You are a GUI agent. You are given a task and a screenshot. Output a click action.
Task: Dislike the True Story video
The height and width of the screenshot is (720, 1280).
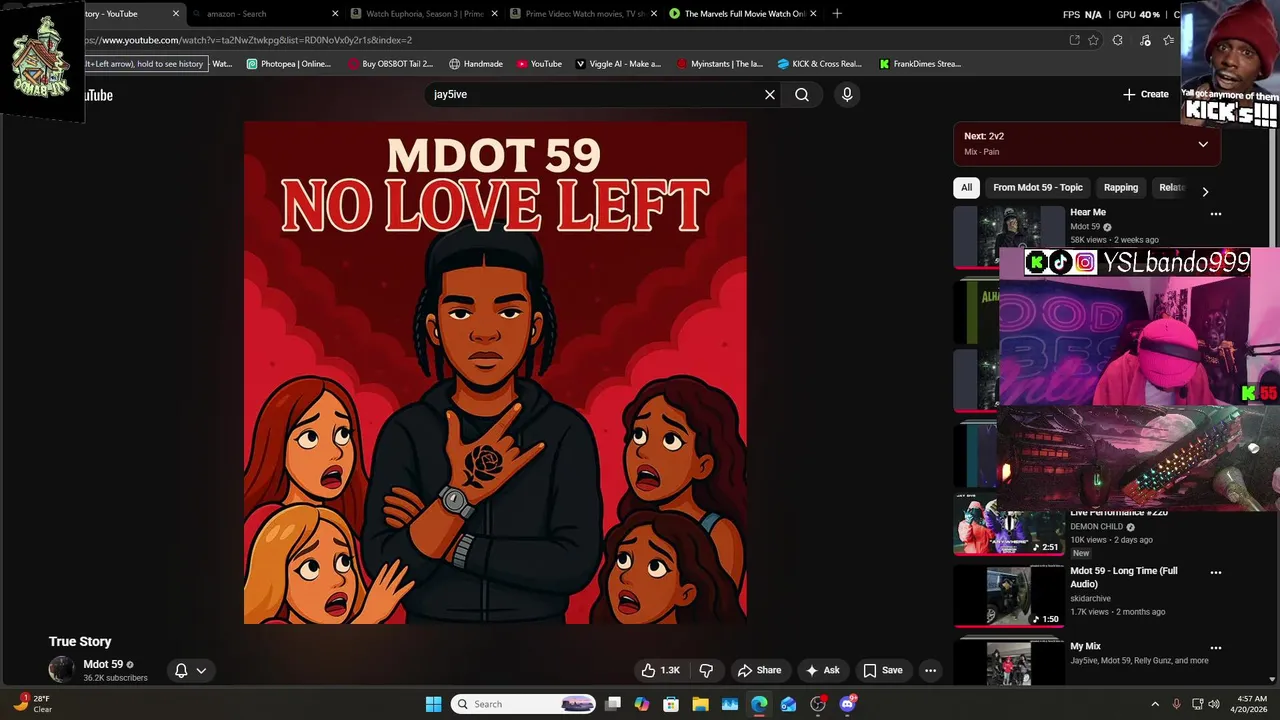(706, 670)
